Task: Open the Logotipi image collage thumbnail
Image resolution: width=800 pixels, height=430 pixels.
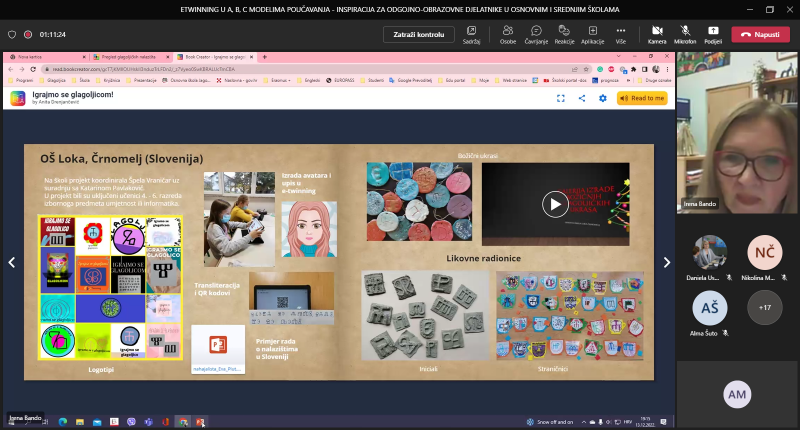Action: [109, 288]
